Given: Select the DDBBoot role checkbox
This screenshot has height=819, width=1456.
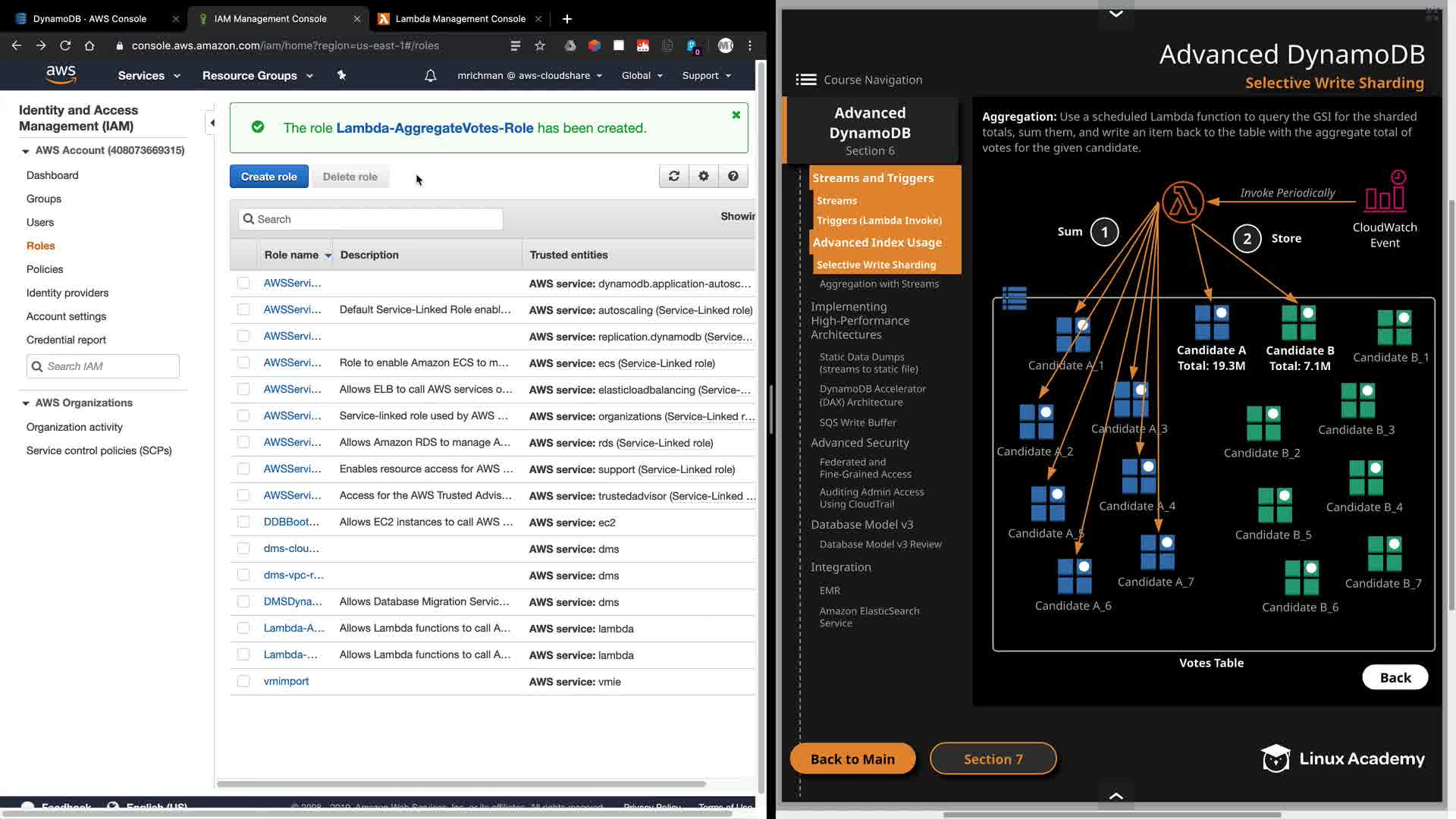Looking at the screenshot, I should tap(243, 522).
